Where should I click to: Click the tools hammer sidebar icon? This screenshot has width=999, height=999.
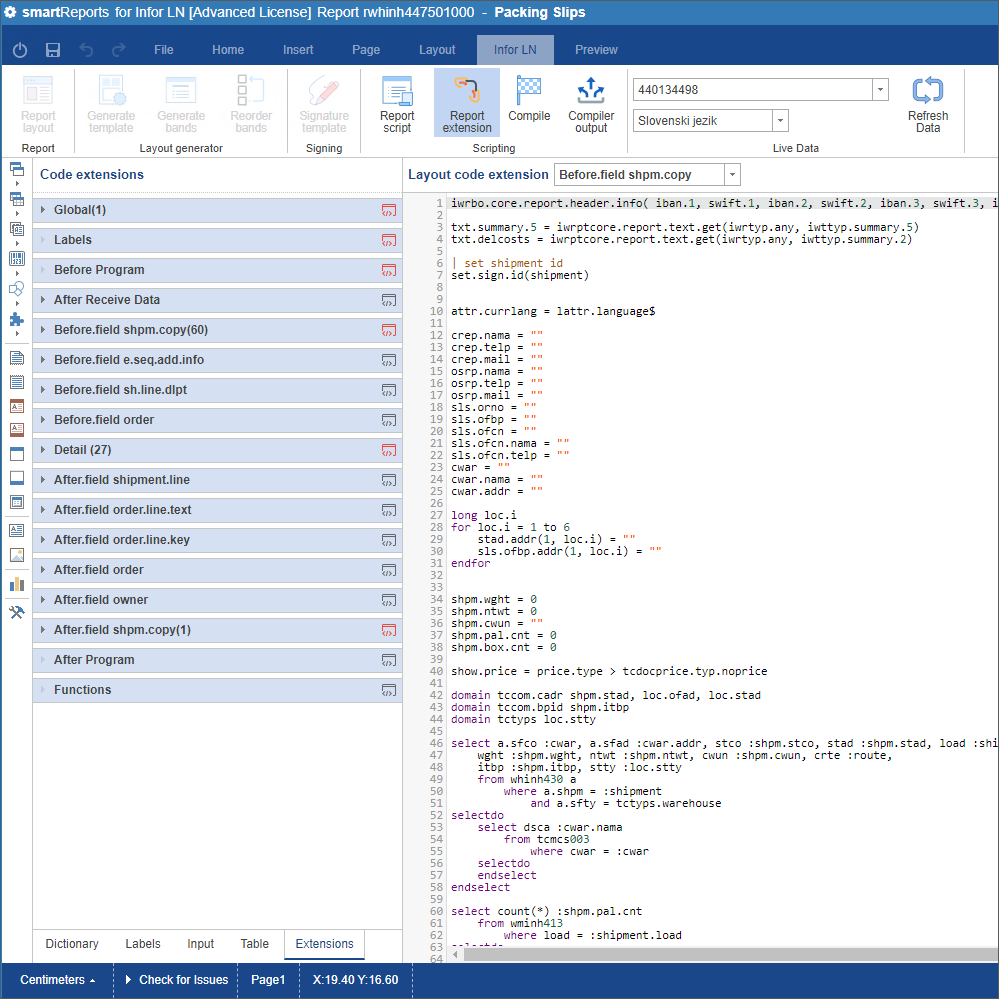17,612
